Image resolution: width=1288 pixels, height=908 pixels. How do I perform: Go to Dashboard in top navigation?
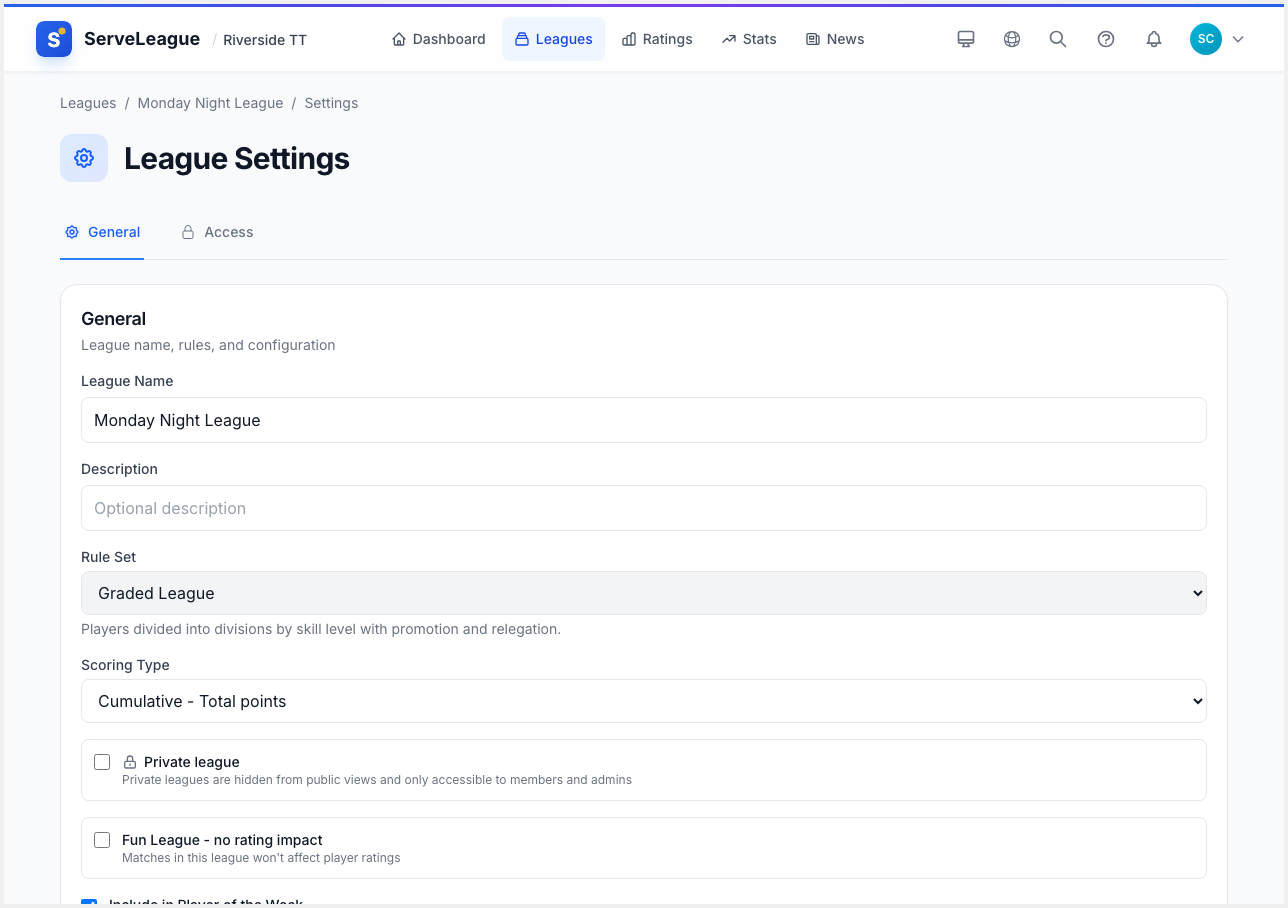click(439, 39)
